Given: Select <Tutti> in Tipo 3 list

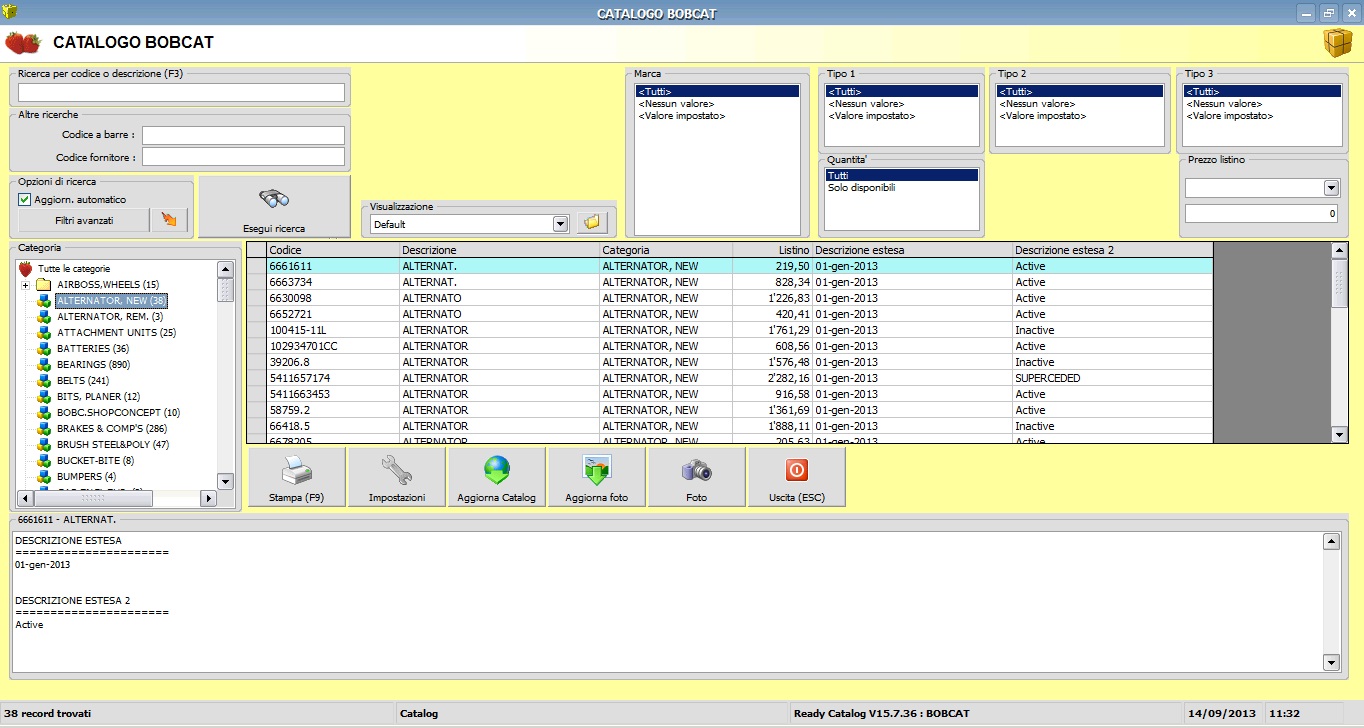Looking at the screenshot, I should (x=1262, y=91).
